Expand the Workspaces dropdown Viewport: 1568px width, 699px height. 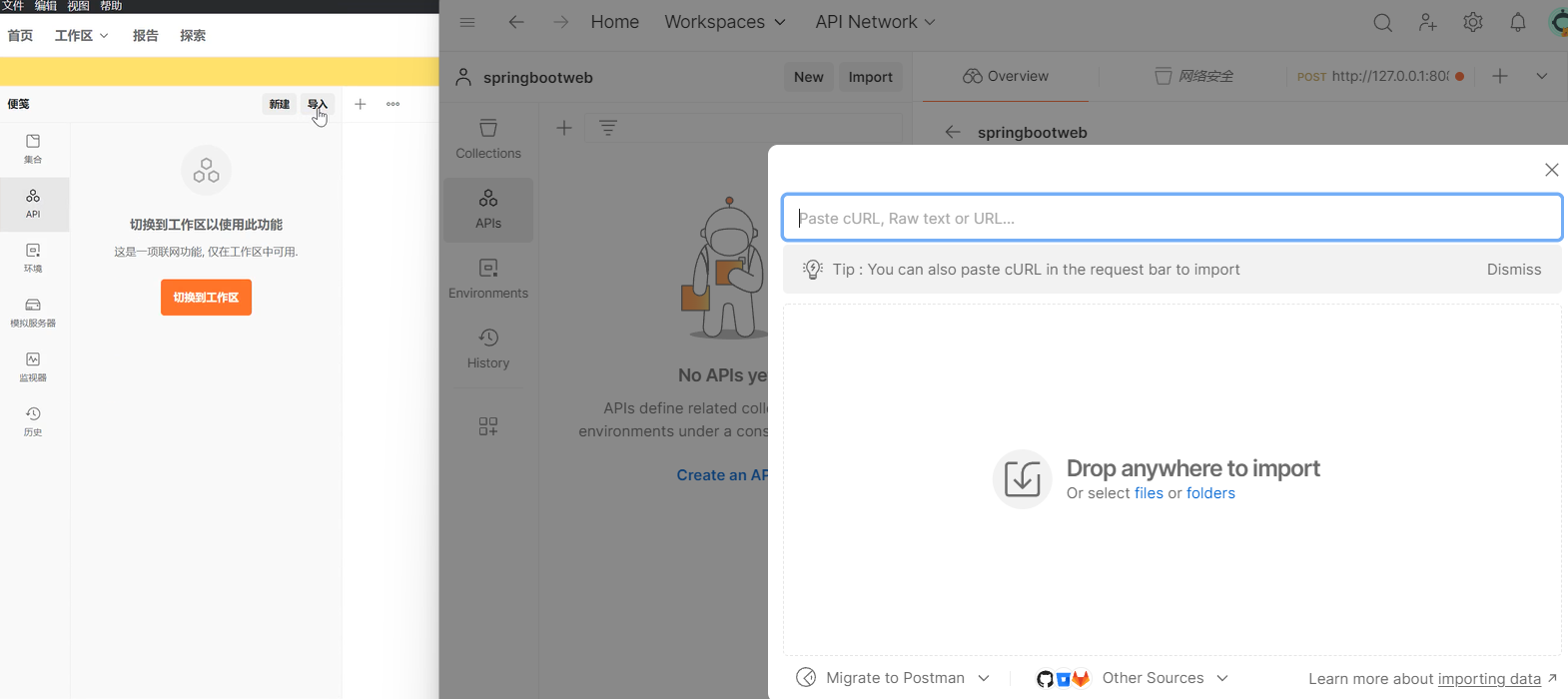point(725,22)
